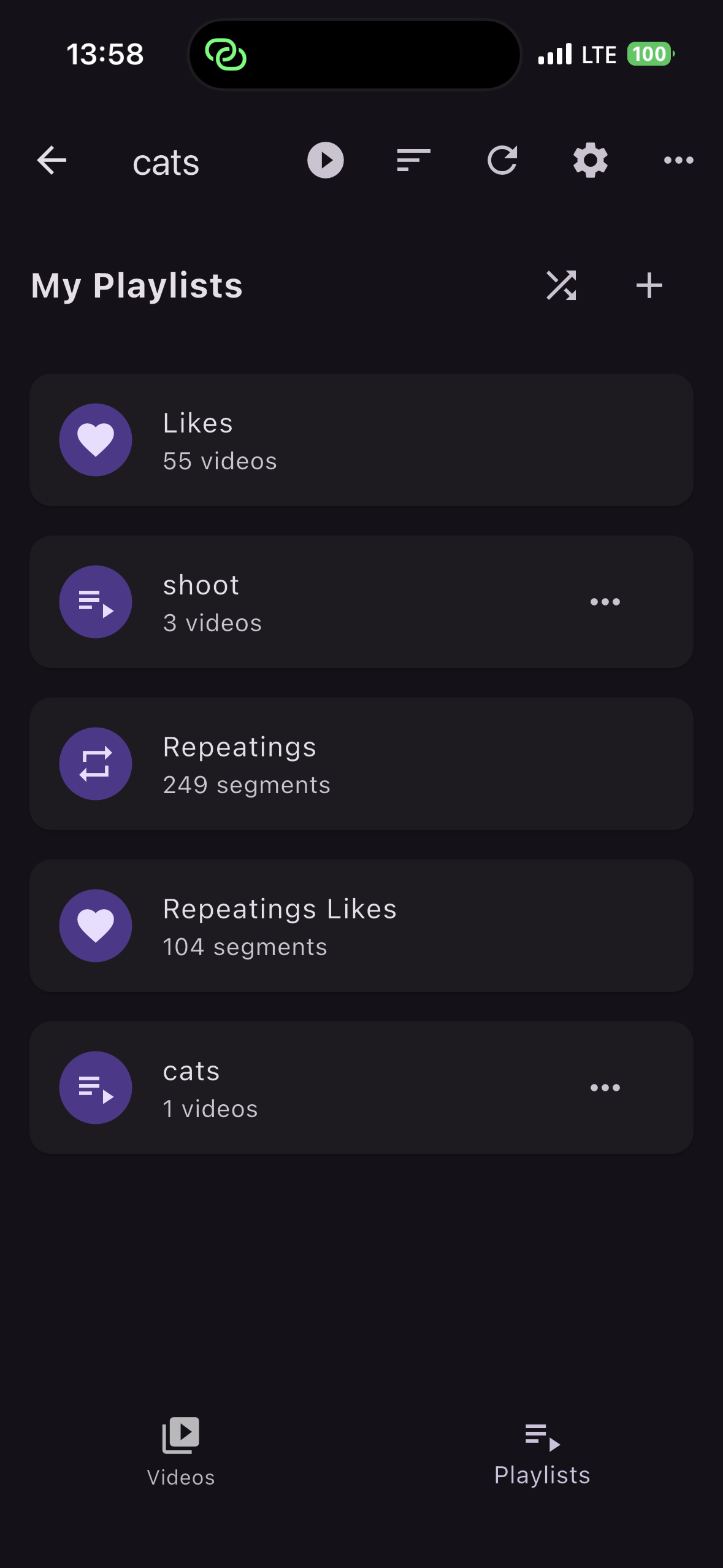
Task: Tap the Repeatings loop icon
Action: coord(96,764)
